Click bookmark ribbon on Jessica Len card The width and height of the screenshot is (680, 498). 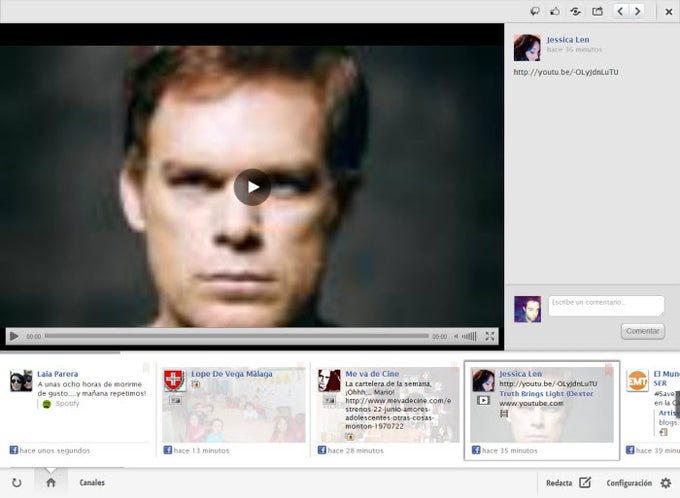click(x=608, y=370)
